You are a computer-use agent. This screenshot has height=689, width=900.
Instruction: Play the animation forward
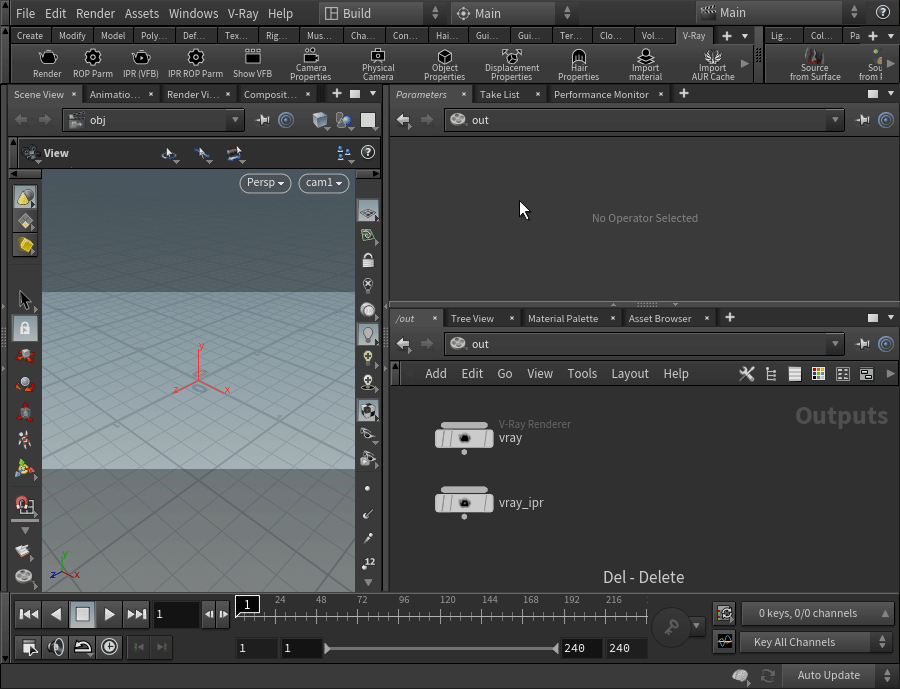109,614
